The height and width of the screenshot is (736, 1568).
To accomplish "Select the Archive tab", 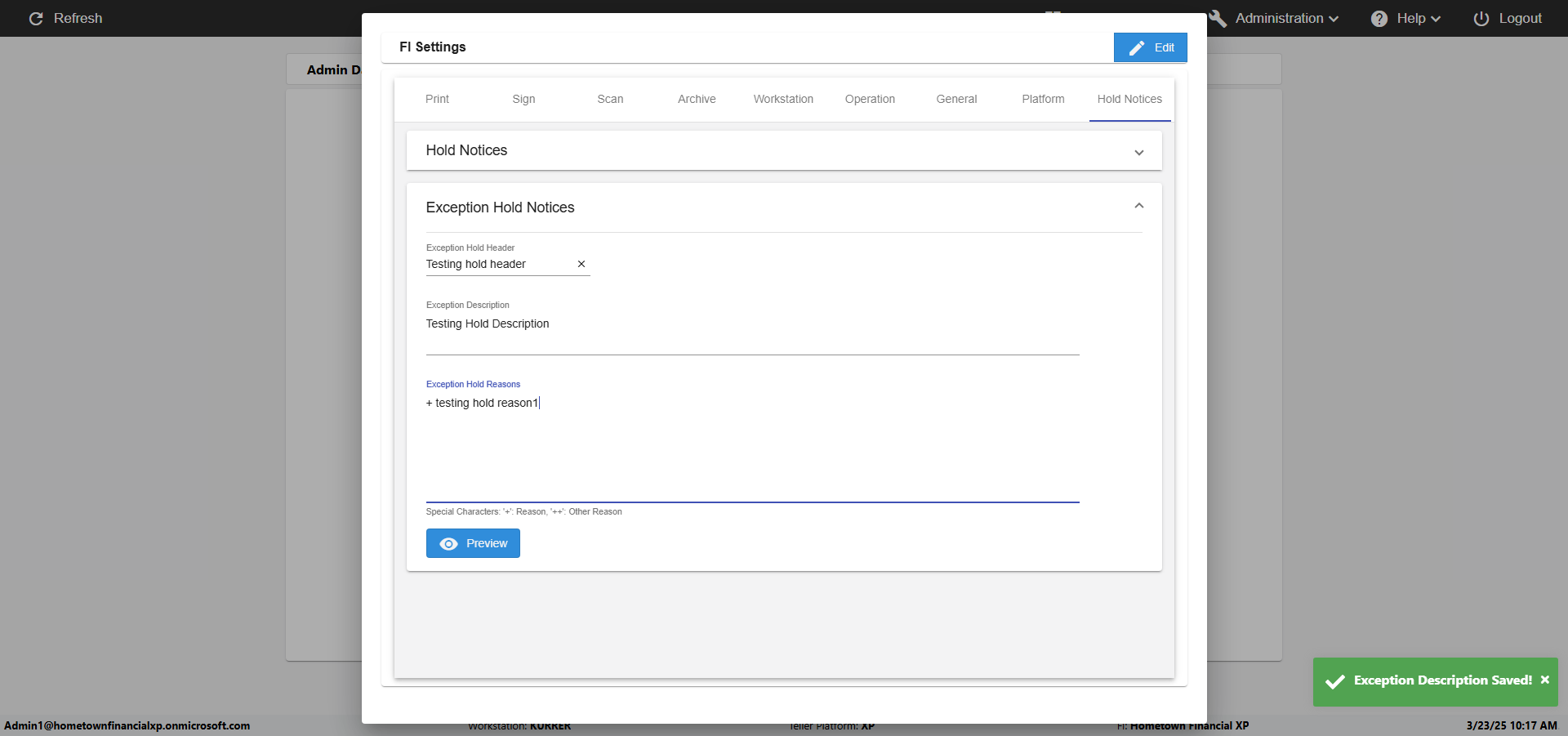I will [697, 99].
